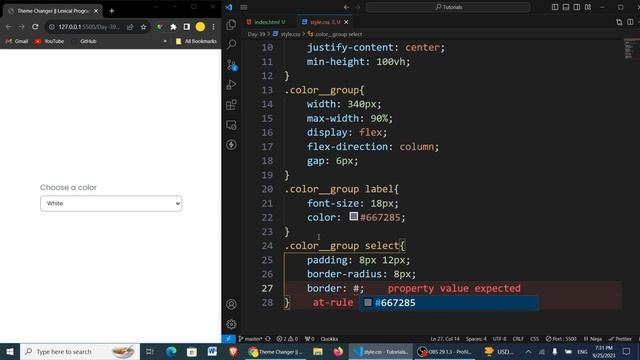Click the VS Code hamburger menu
The width and height of the screenshot is (640, 360).
(x=244, y=7)
